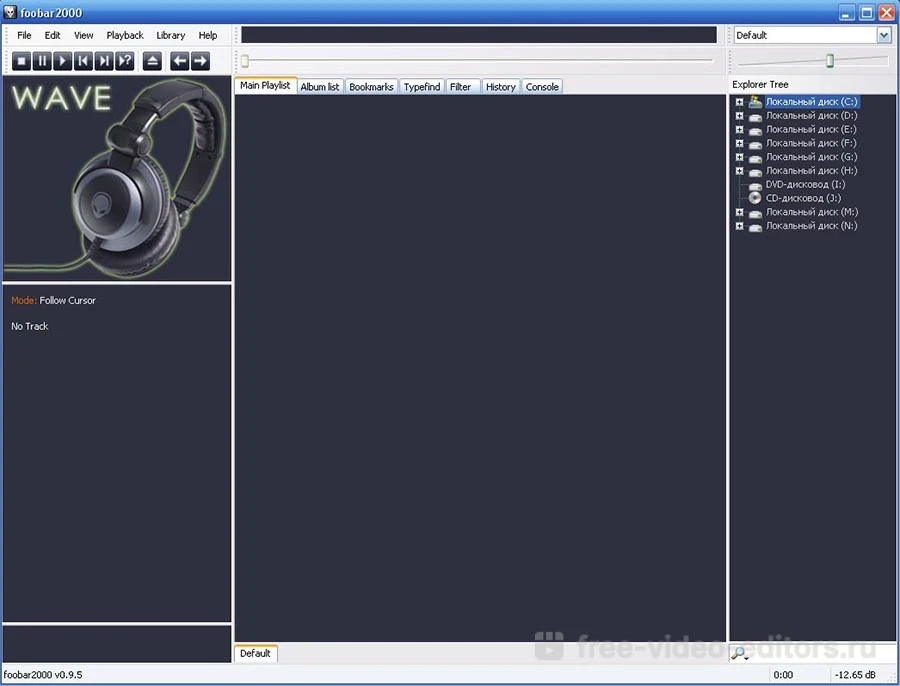Start playback with the Play button
This screenshot has width=900, height=686.
(62, 61)
